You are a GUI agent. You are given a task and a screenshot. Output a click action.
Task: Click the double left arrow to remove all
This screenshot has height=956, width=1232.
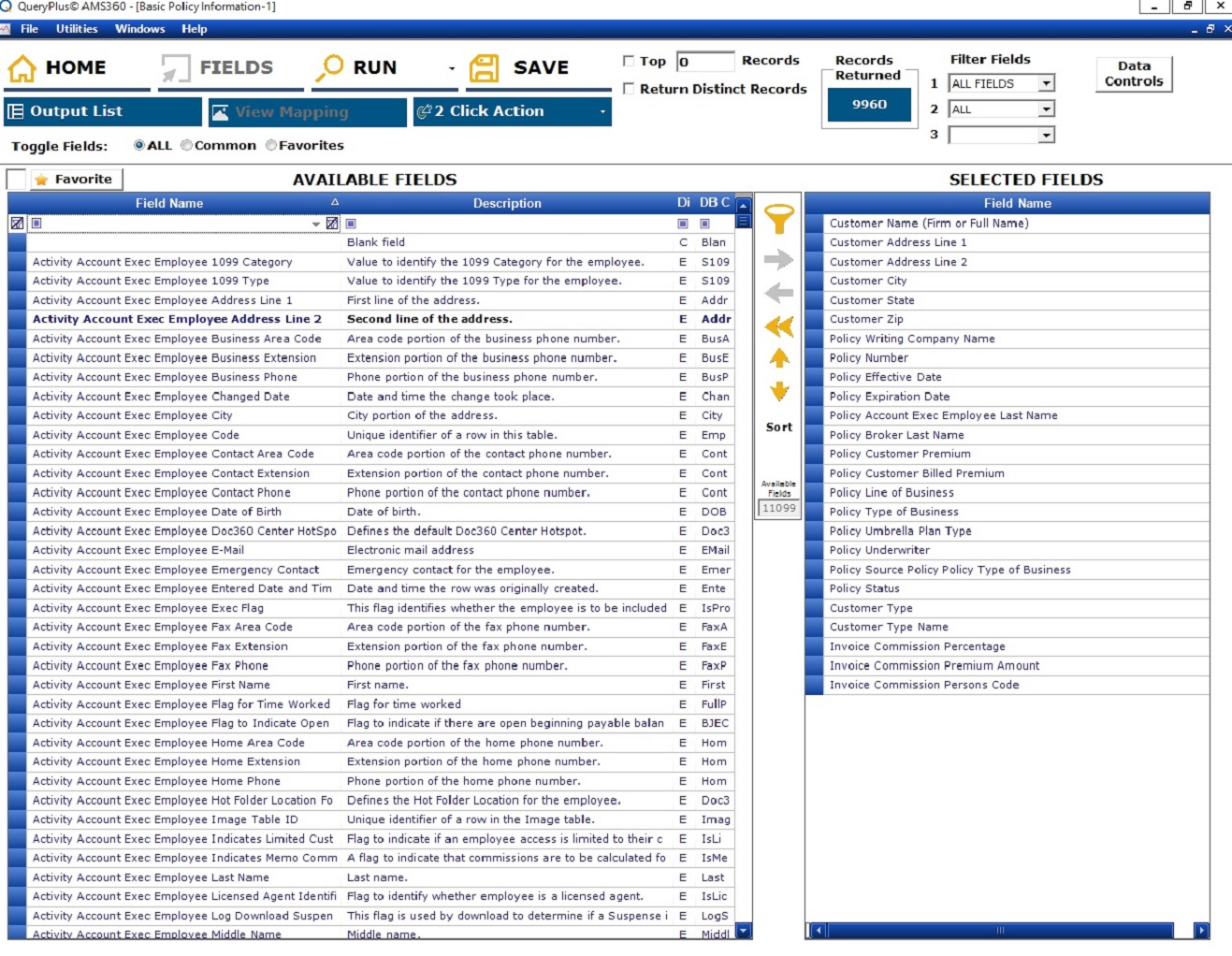(x=779, y=326)
